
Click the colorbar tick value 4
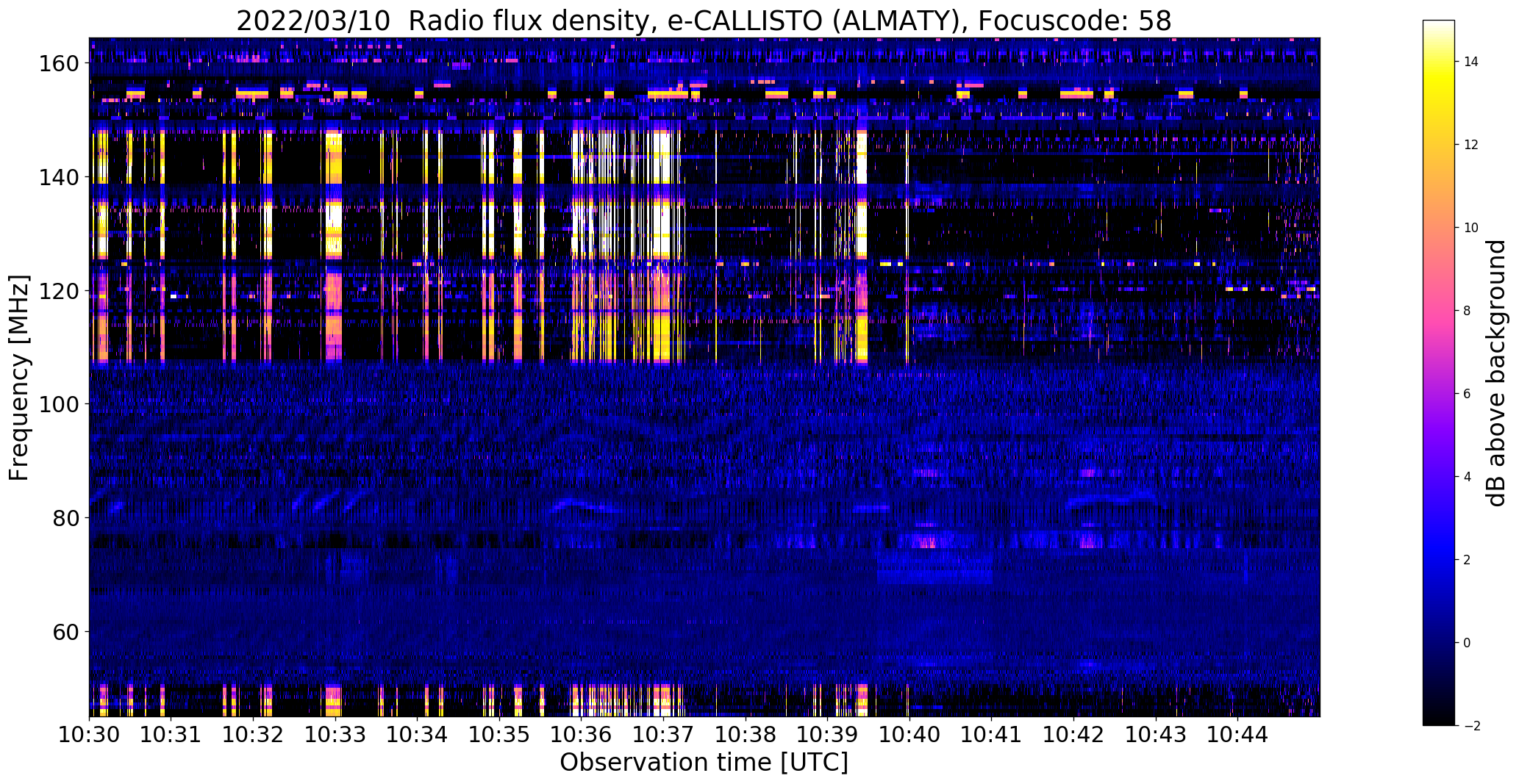(1468, 477)
